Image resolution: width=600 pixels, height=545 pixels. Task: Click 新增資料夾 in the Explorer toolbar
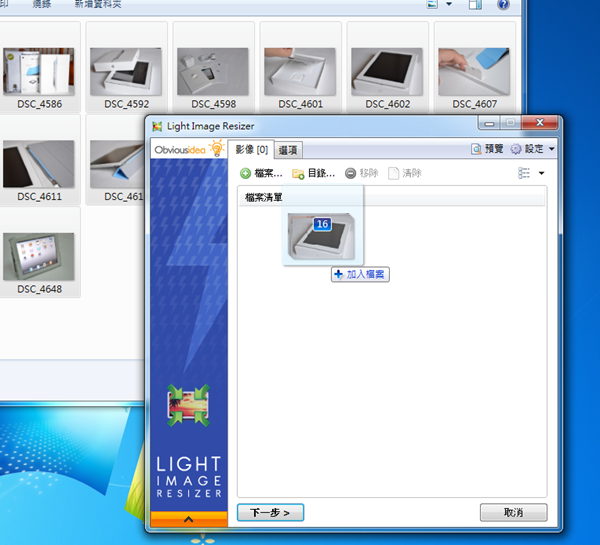98,4
